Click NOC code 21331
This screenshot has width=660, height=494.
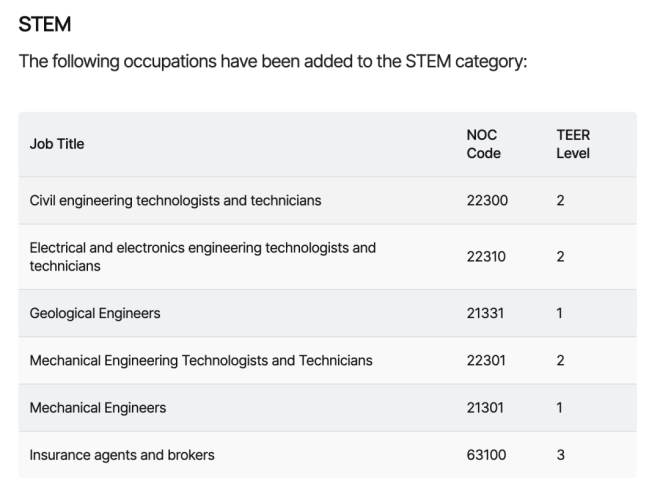(485, 313)
